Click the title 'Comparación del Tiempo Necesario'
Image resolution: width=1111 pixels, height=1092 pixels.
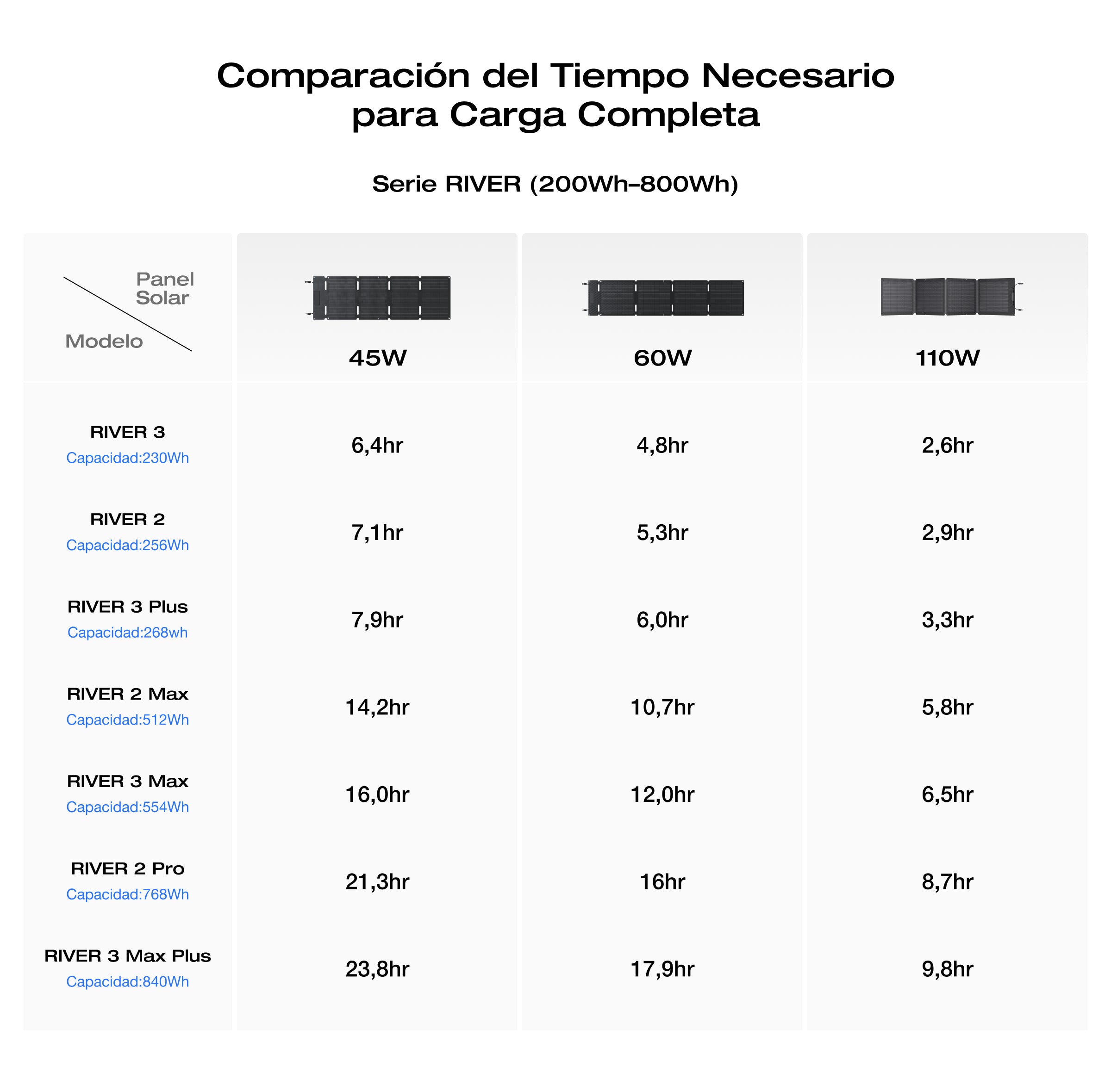555,76
